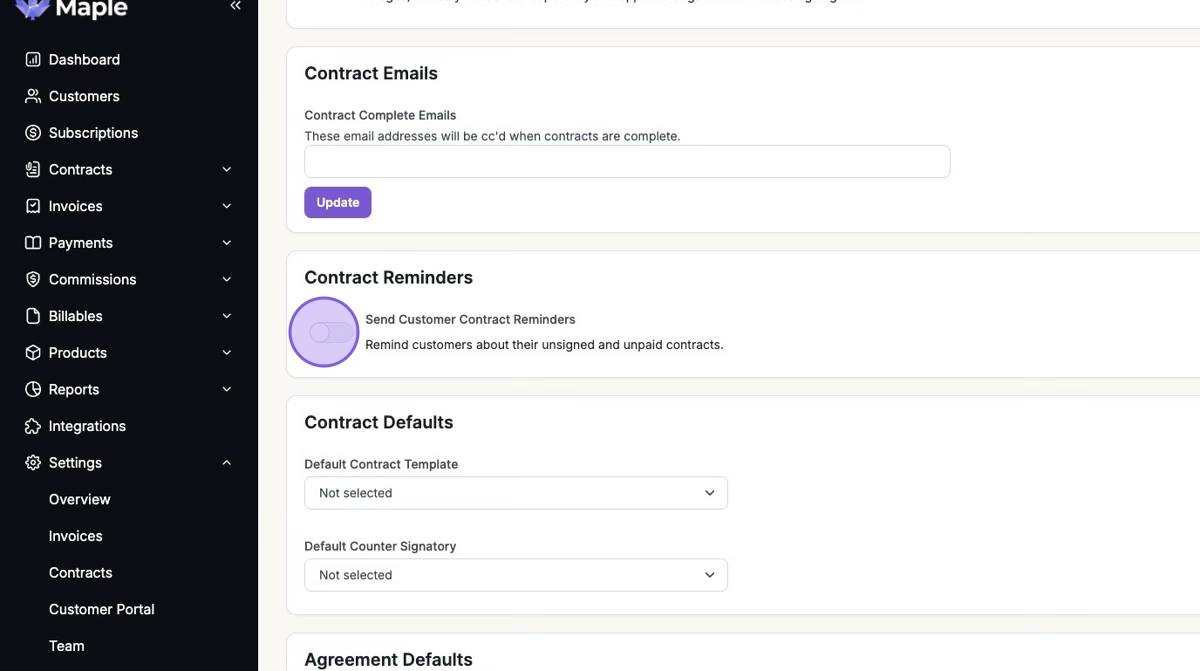The image size is (1200, 671).
Task: Open Default Contract Template dropdown
Action: 515,493
